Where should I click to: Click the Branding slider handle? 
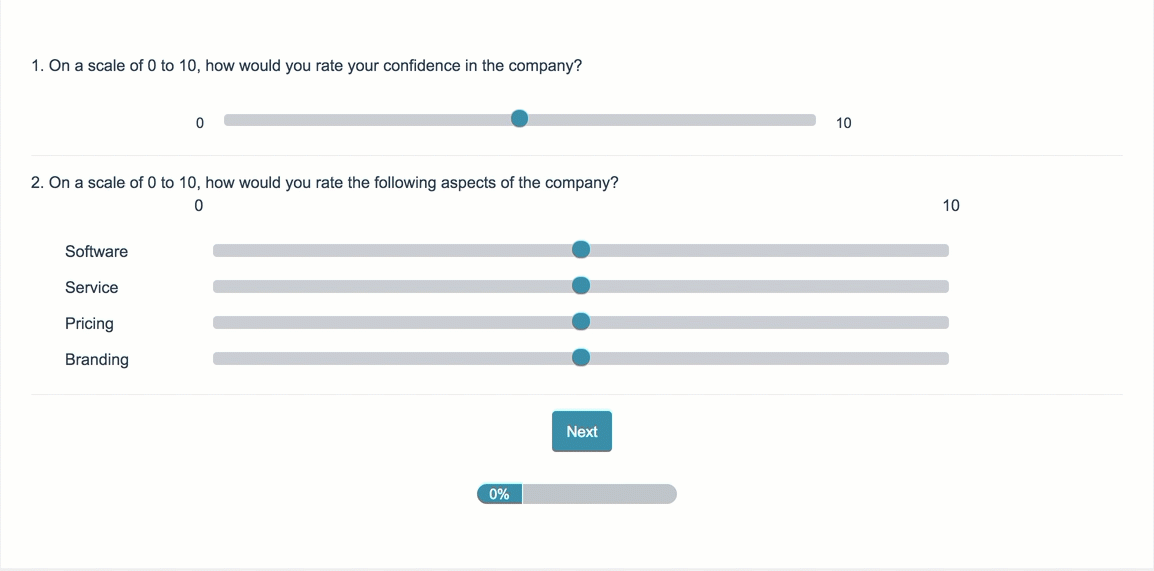(x=581, y=358)
